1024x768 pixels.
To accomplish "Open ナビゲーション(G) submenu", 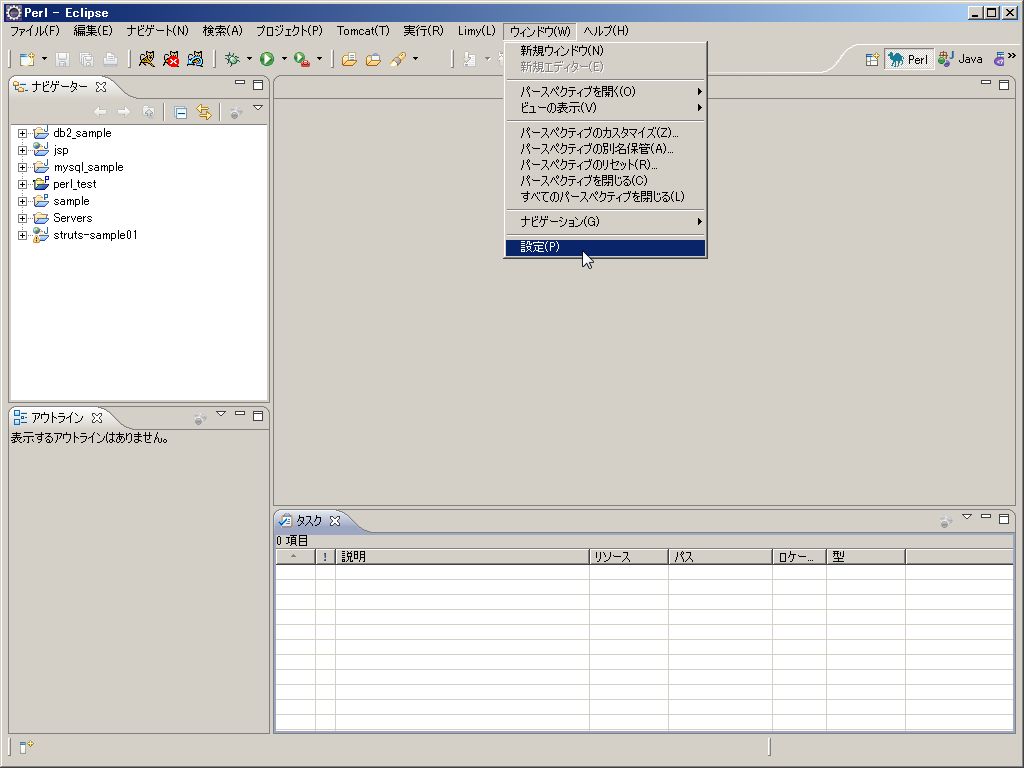I will point(605,222).
